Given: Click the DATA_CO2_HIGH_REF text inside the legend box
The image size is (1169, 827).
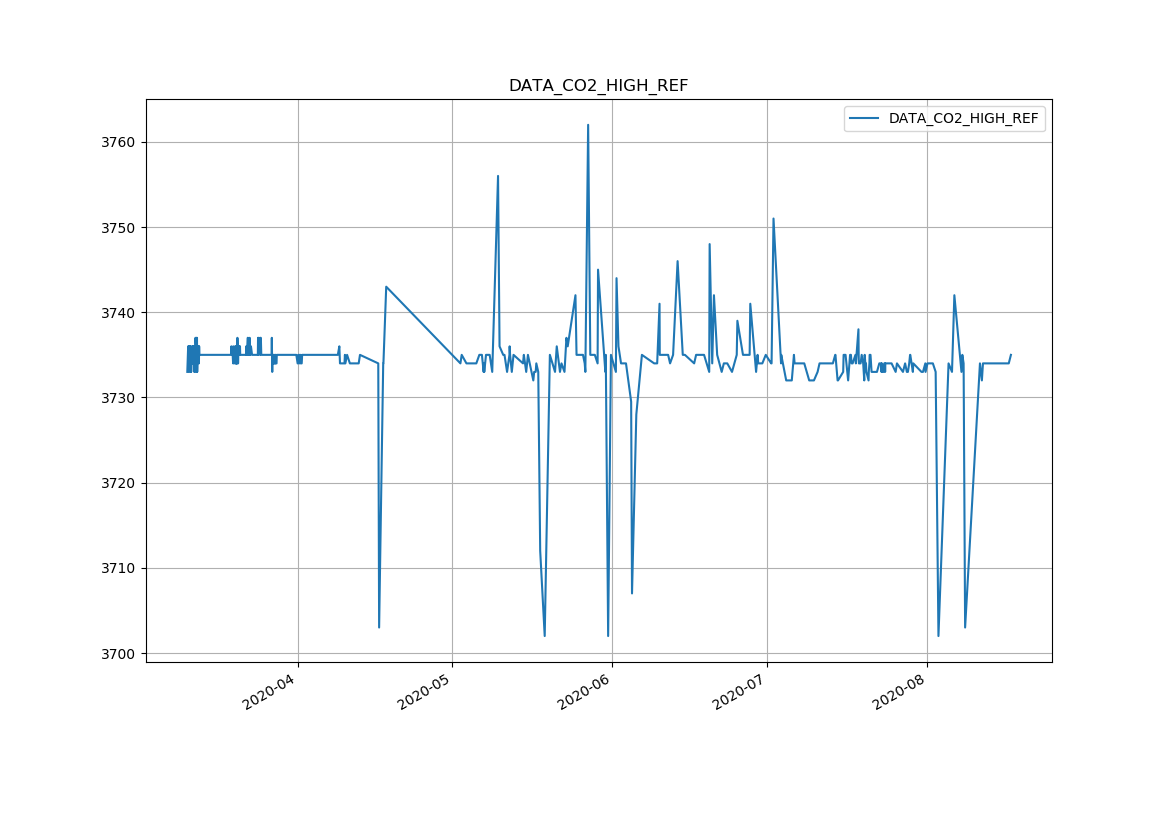Looking at the screenshot, I should [x=963, y=119].
